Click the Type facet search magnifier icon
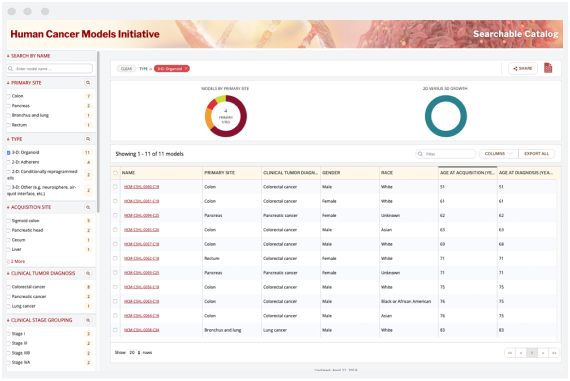The image size is (570, 381). click(88, 139)
